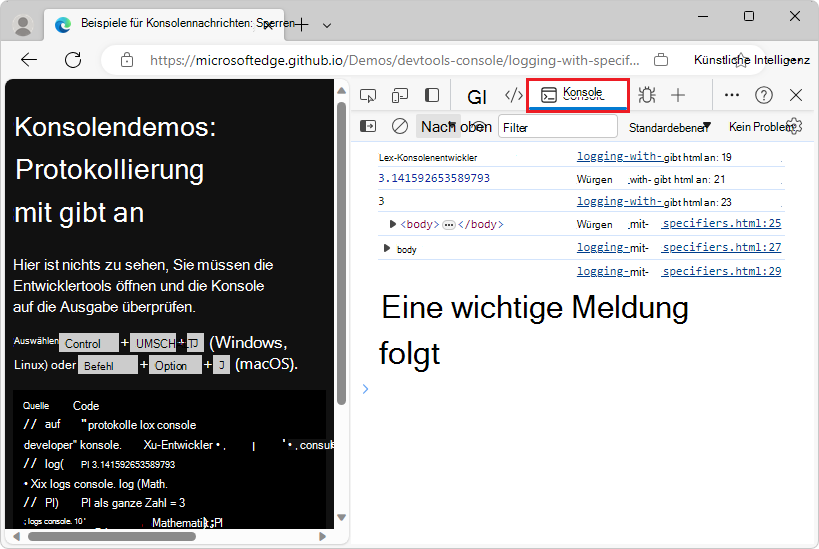Open DevTools help question-mark icon
Image resolution: width=819 pixels, height=549 pixels.
(764, 95)
